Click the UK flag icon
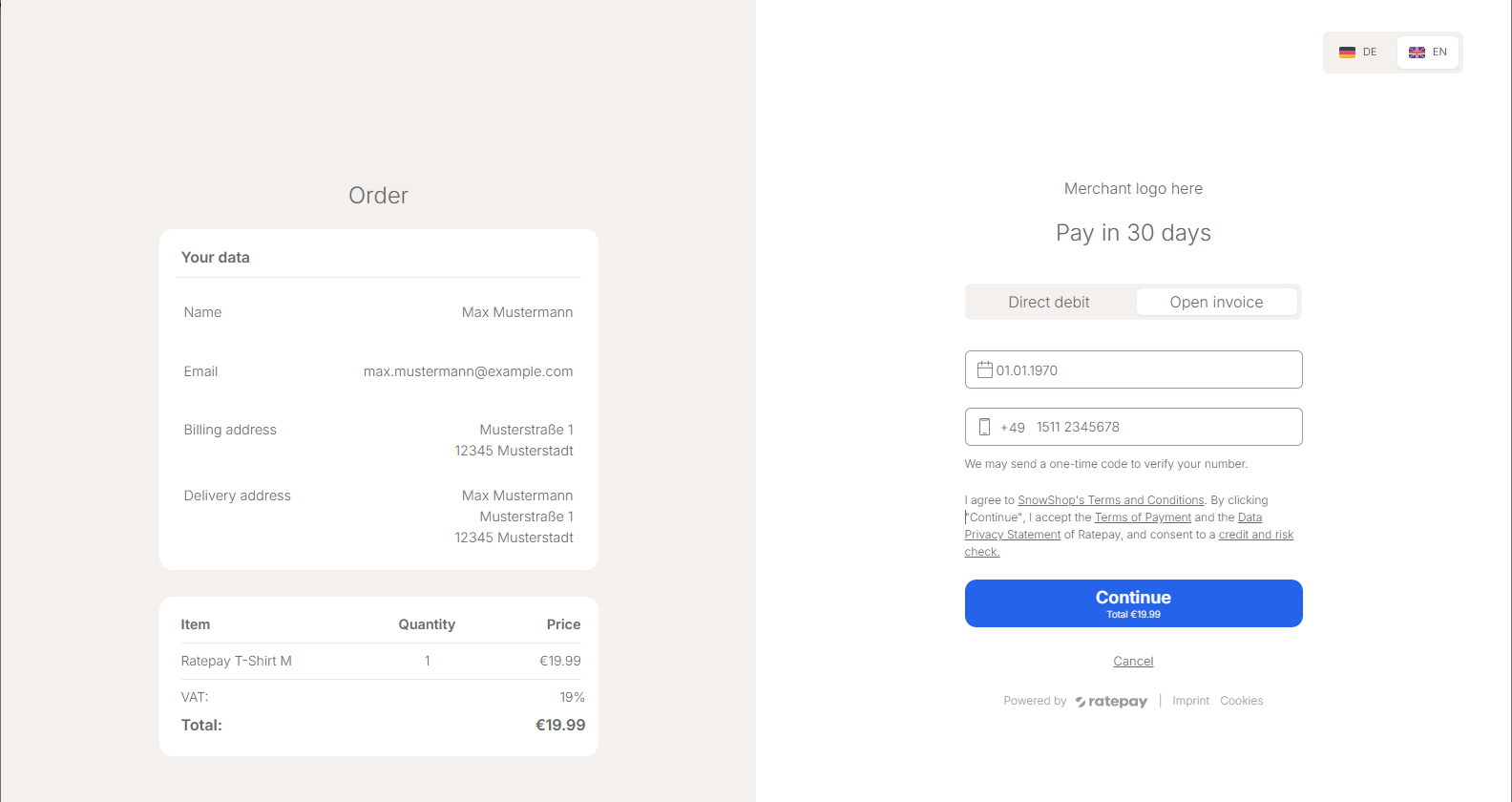The width and height of the screenshot is (1512, 802). click(1417, 53)
